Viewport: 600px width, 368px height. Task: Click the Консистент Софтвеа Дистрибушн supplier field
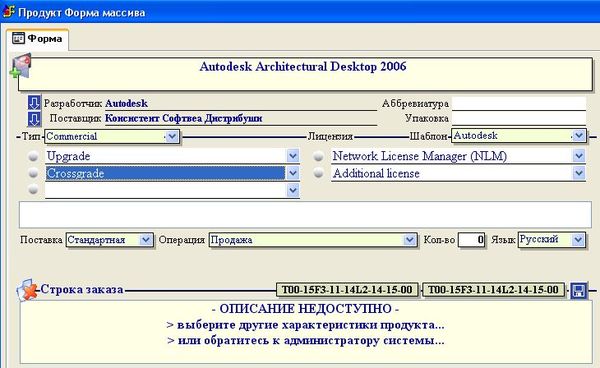(241, 119)
